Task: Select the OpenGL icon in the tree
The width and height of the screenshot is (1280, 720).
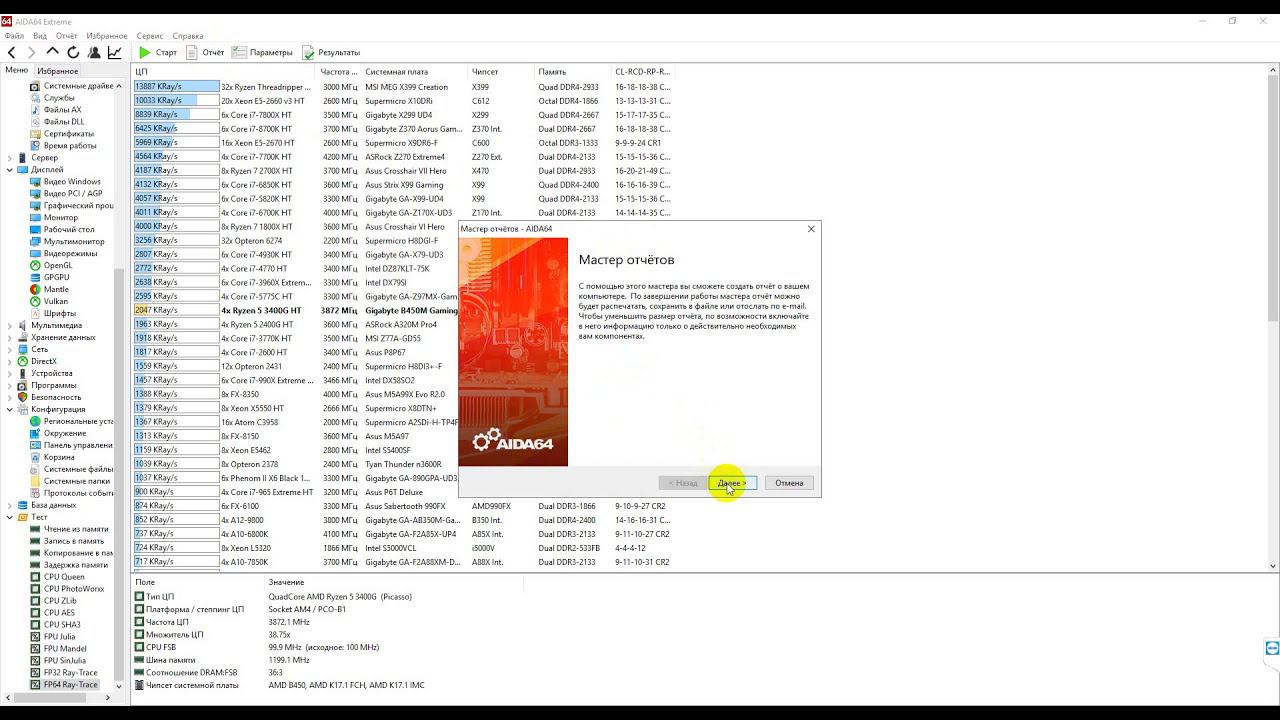Action: pos(35,265)
